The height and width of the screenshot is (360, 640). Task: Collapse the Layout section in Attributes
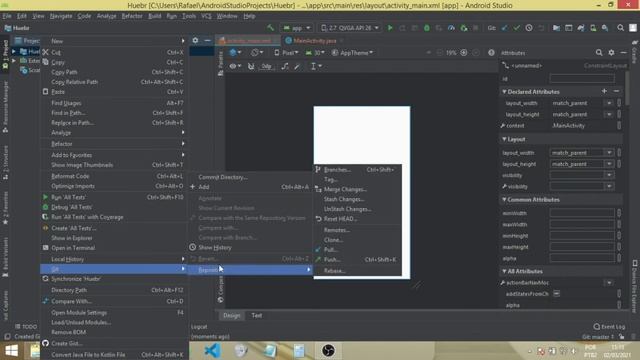point(504,139)
